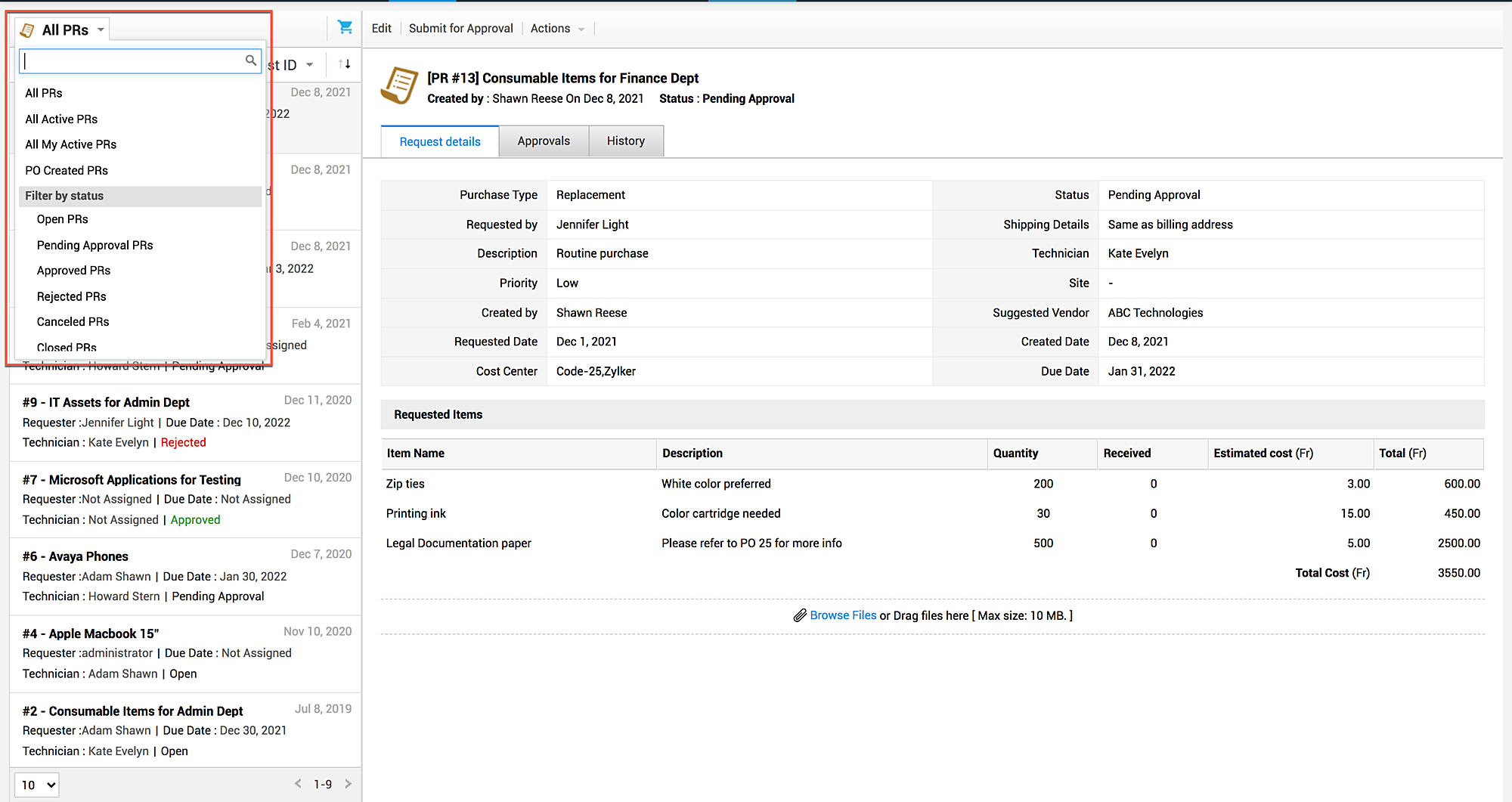Filter the list by Rejected PRs
The height and width of the screenshot is (802, 1512).
tap(71, 296)
